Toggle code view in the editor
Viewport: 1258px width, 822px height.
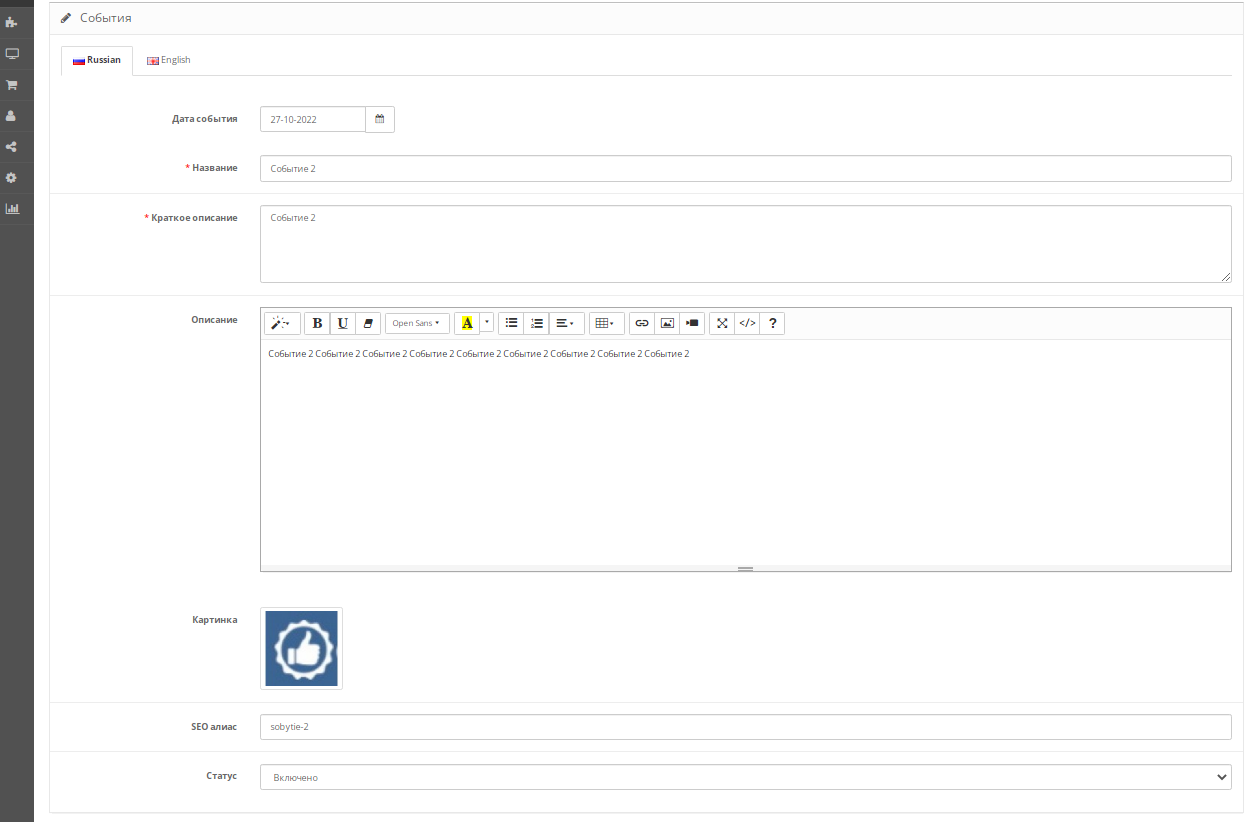747,323
